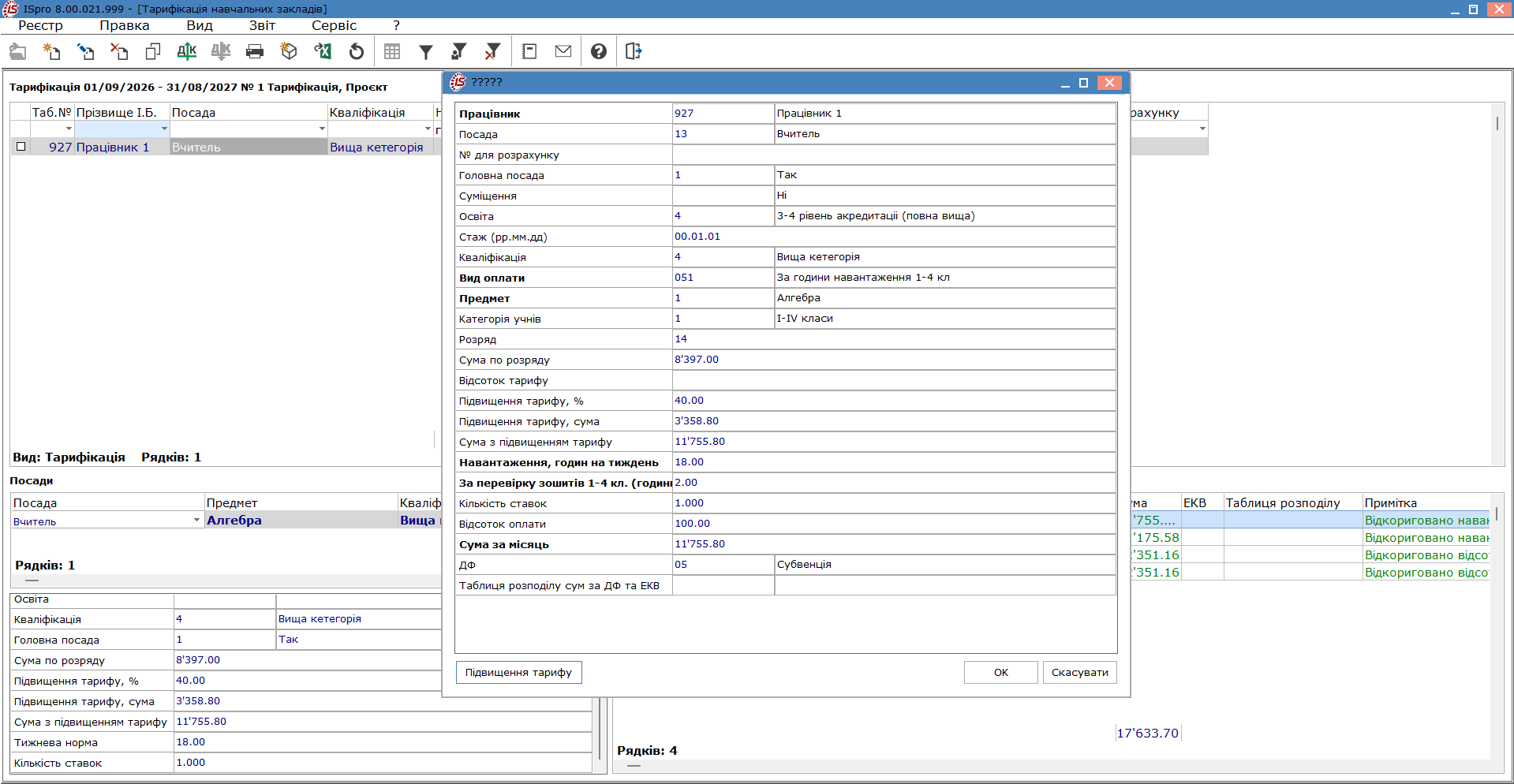
Task: Click the create new record icon
Action: point(52,52)
